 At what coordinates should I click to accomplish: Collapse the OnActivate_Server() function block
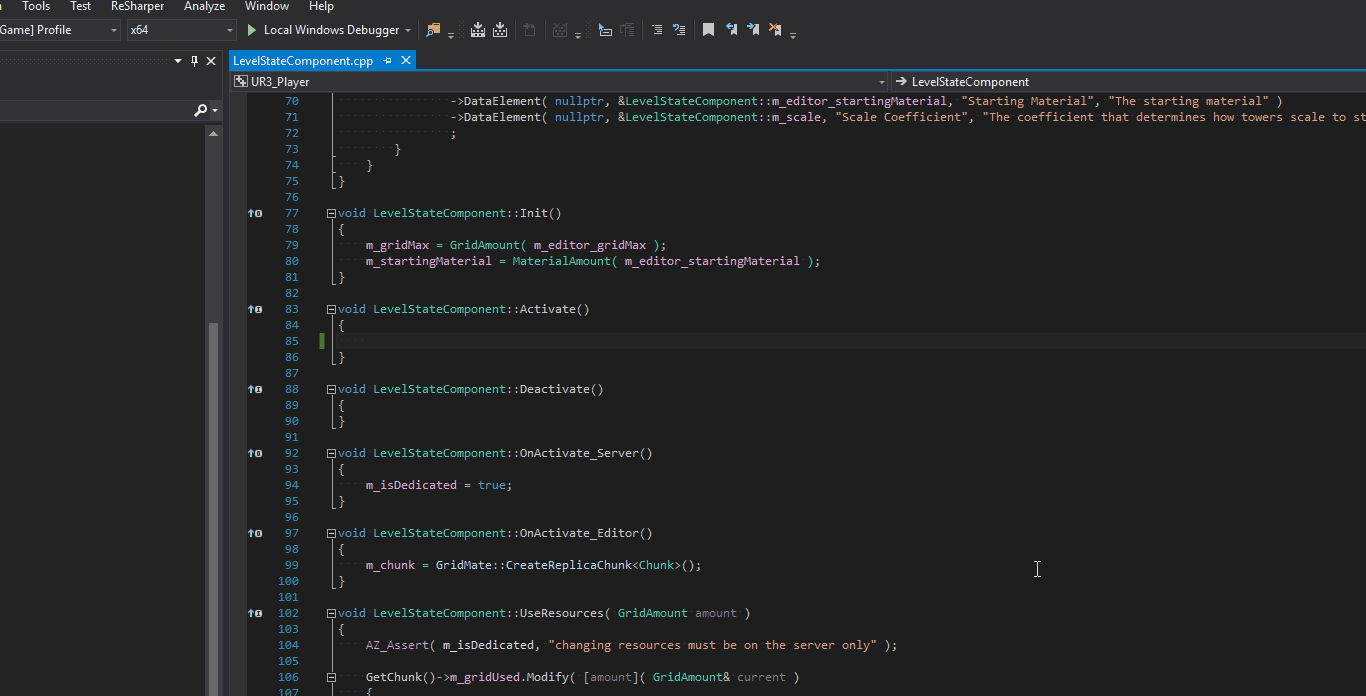point(331,453)
